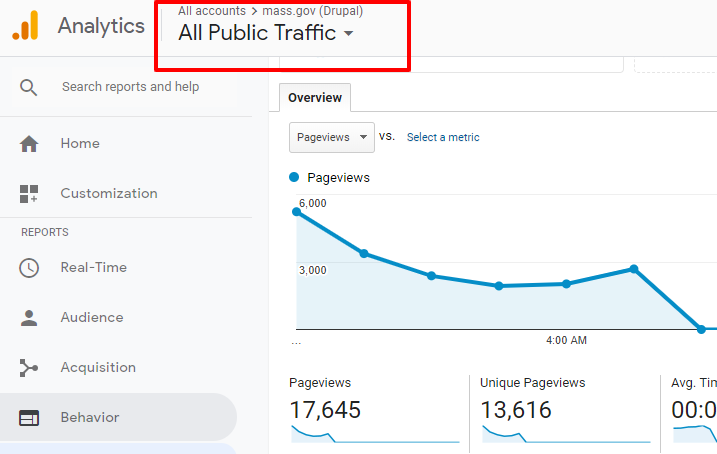Click the Select a metric link
The height and width of the screenshot is (454, 717).
(x=443, y=137)
